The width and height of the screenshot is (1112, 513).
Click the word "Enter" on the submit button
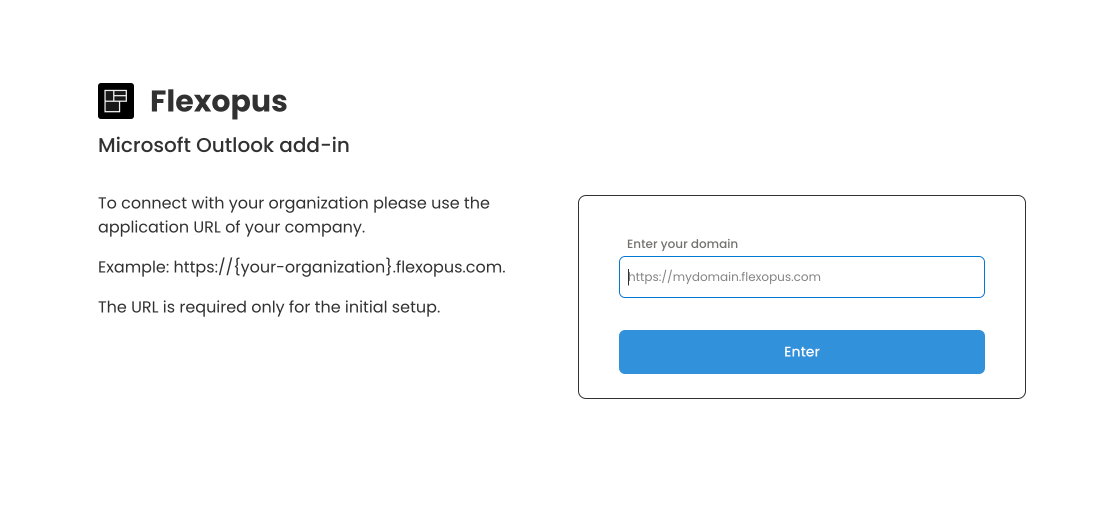coord(801,352)
